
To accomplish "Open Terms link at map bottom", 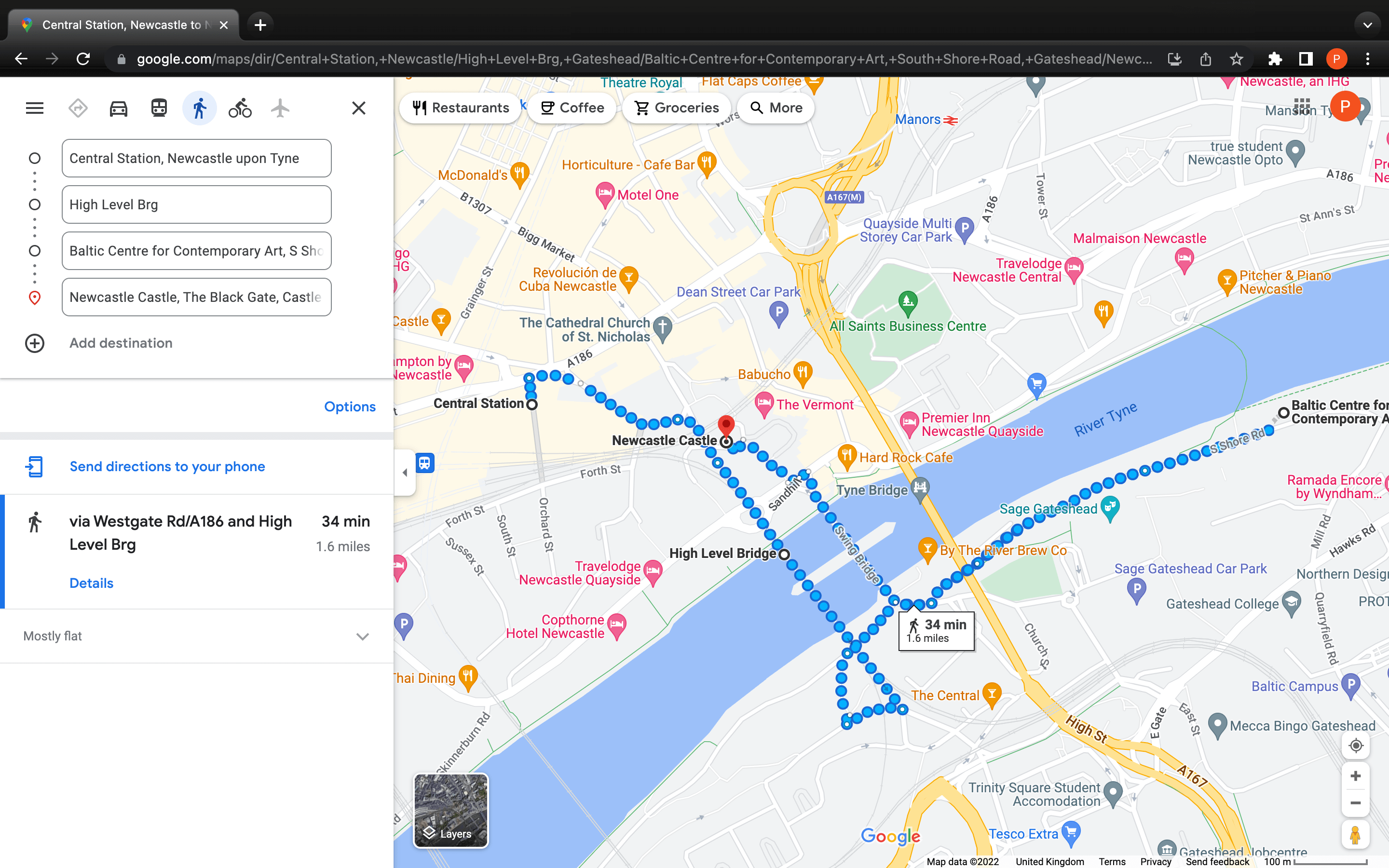I will pyautogui.click(x=1112, y=861).
